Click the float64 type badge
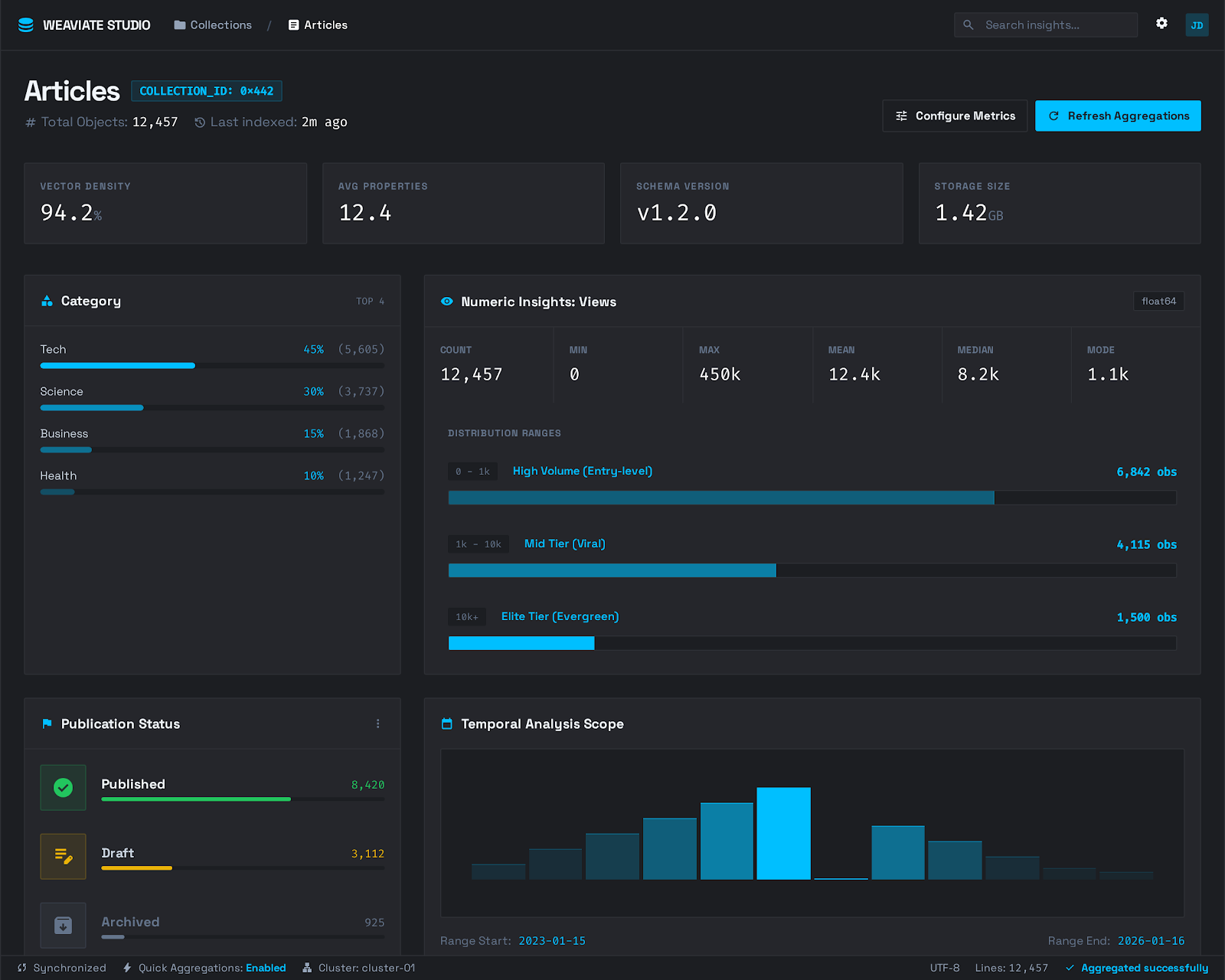The width and height of the screenshot is (1225, 980). (1158, 301)
